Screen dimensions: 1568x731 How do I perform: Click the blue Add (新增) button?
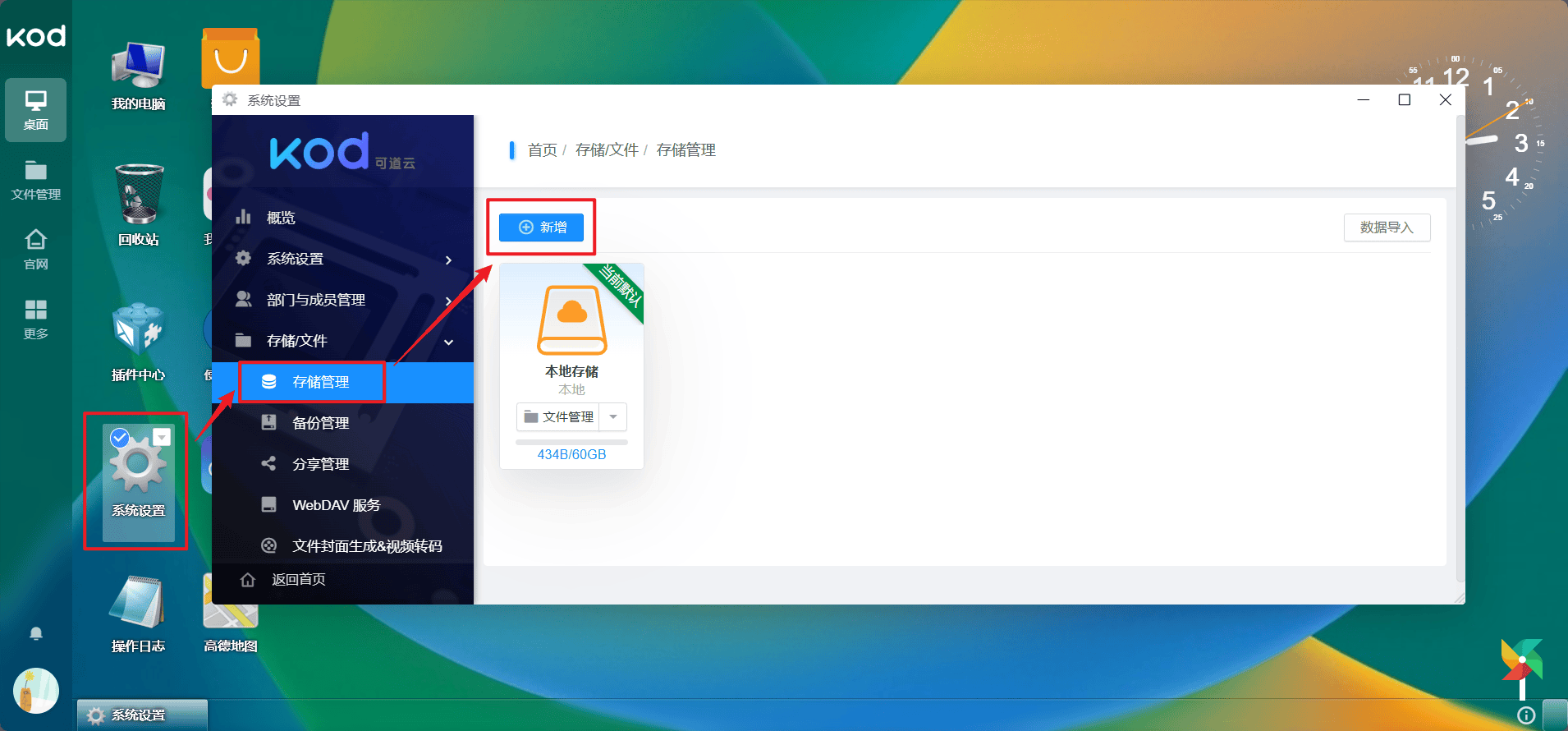[541, 228]
